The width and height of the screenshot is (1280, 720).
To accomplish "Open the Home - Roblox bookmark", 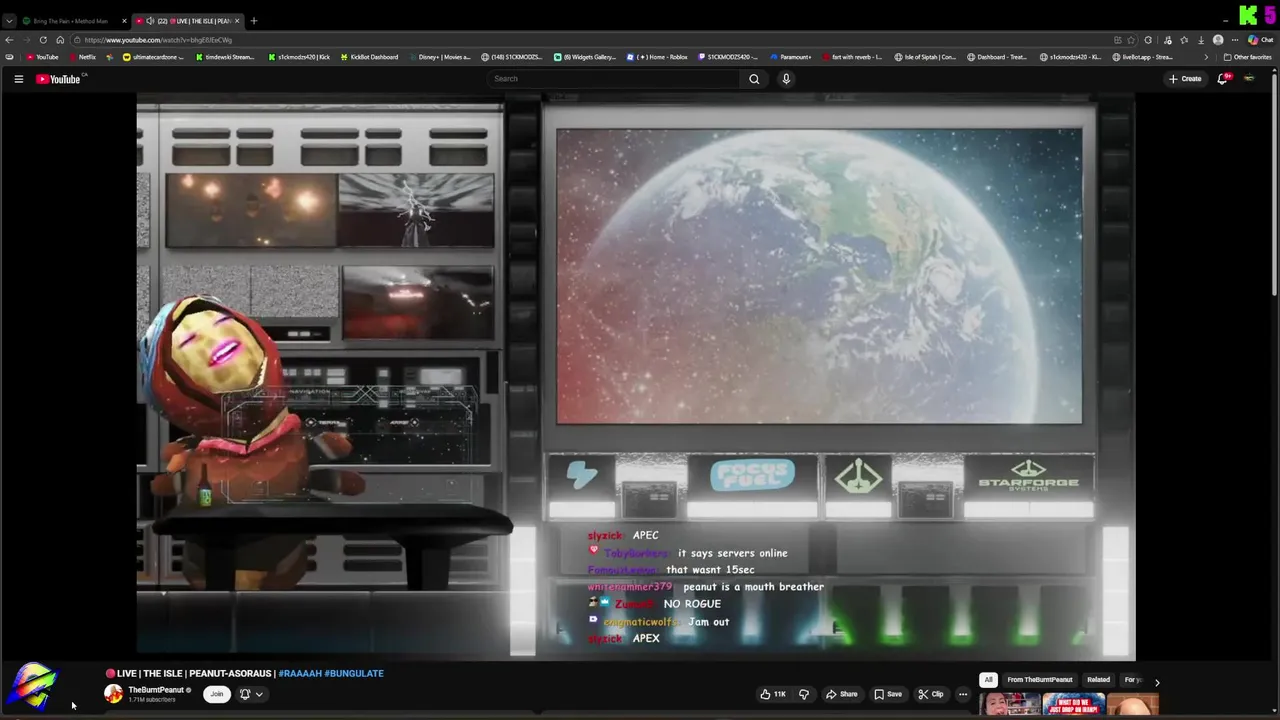I will (x=657, y=57).
